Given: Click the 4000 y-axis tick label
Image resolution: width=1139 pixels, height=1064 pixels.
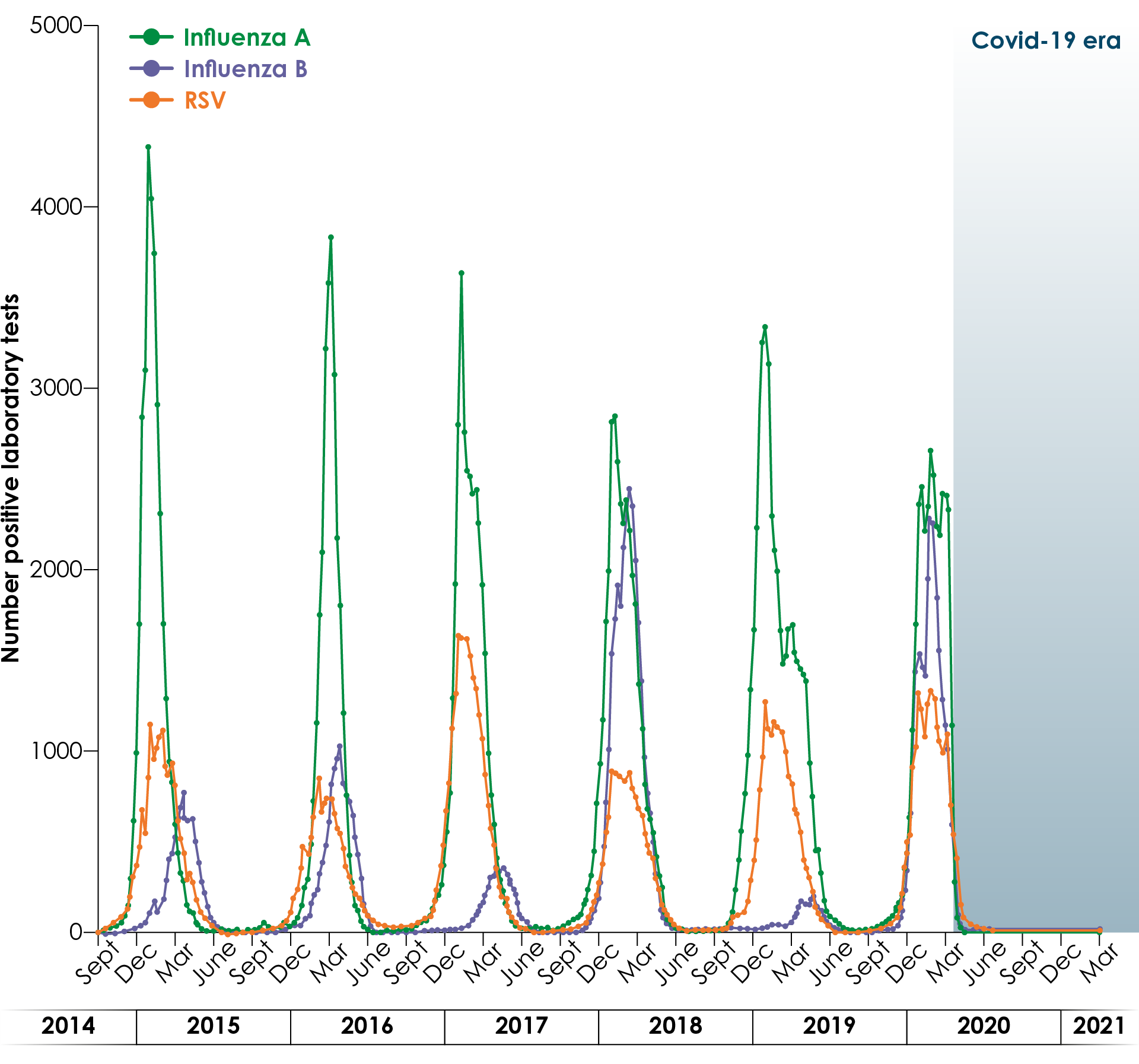Looking at the screenshot, I should 56,207.
